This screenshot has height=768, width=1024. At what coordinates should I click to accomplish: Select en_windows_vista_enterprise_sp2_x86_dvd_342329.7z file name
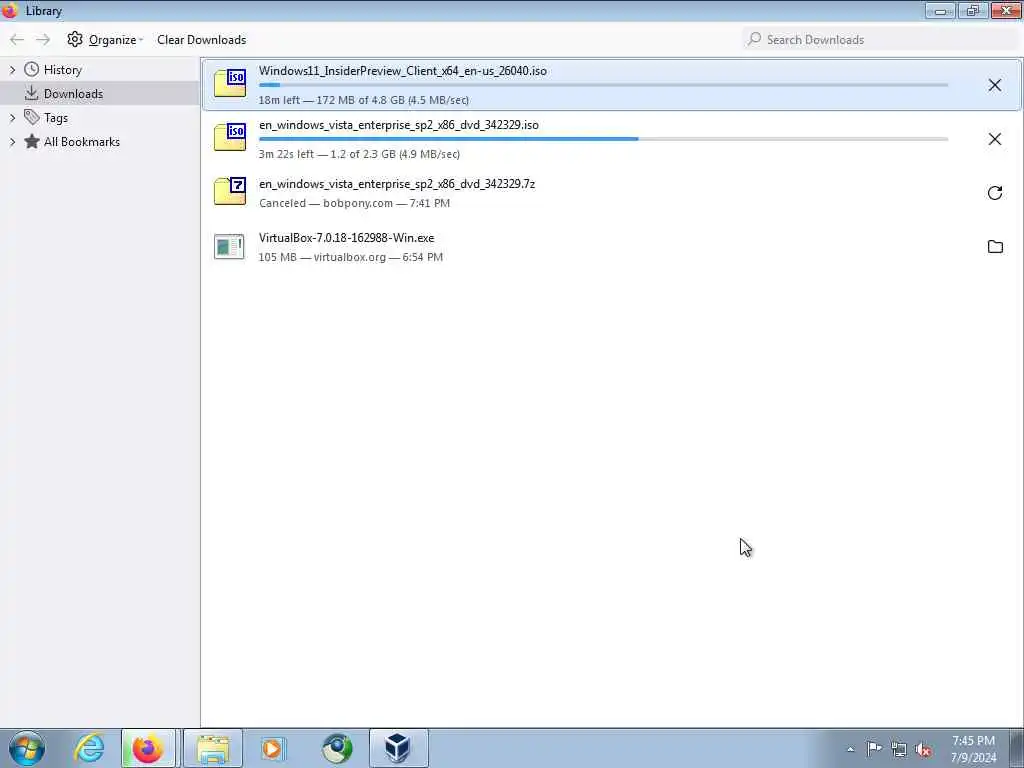(397, 184)
